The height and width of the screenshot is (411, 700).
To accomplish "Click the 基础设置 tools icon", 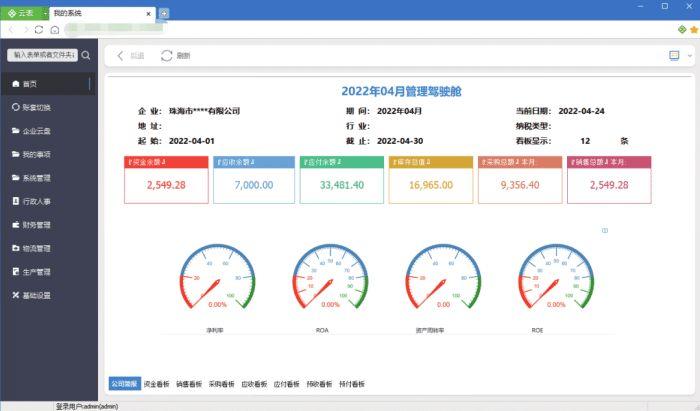I will (x=16, y=295).
